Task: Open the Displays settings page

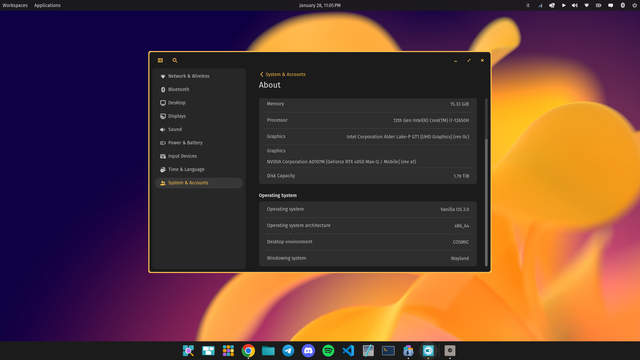Action: pyautogui.click(x=199, y=116)
